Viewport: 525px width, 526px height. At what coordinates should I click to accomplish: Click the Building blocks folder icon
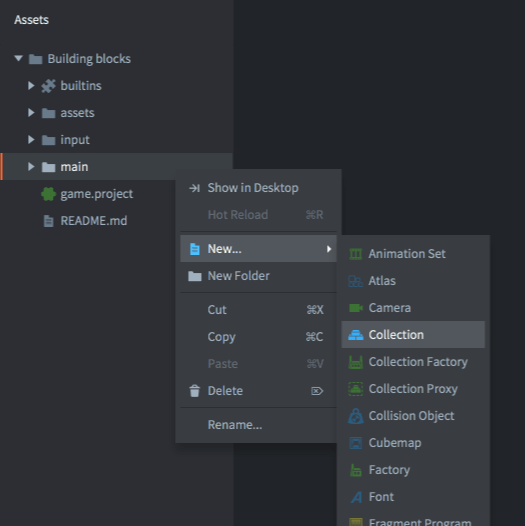(36, 59)
